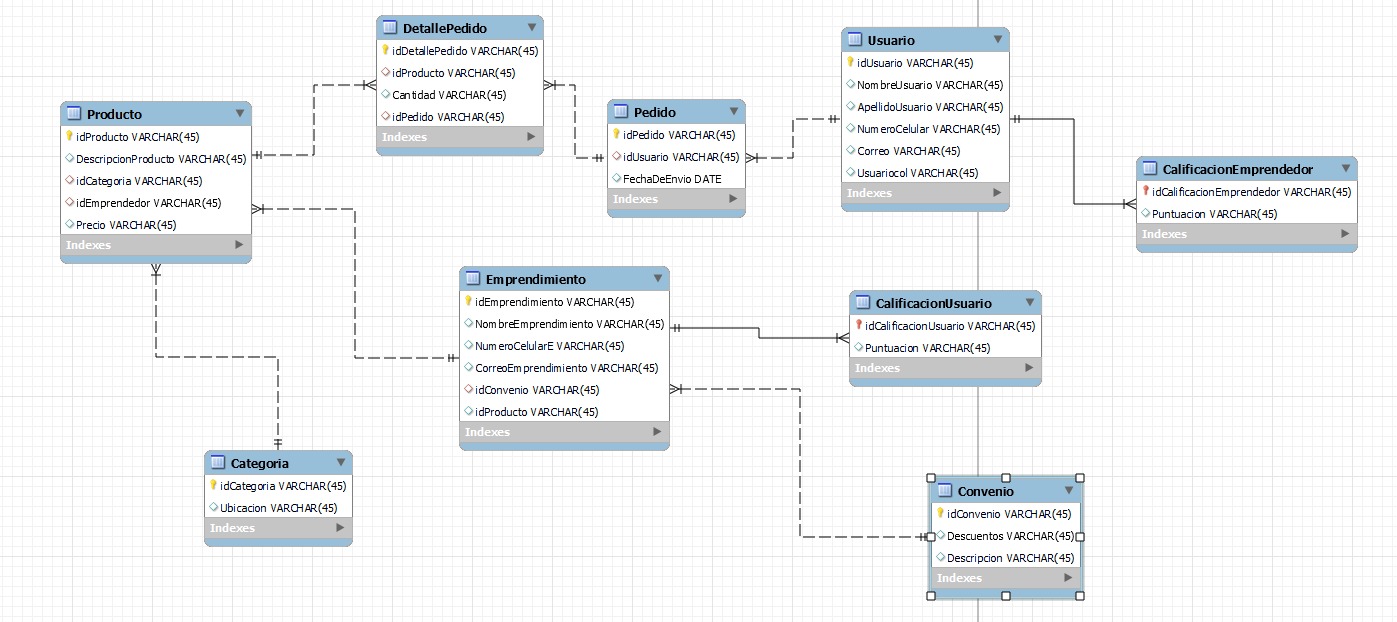Click the table icon in Convenio header
The height and width of the screenshot is (622, 1397).
click(x=945, y=491)
